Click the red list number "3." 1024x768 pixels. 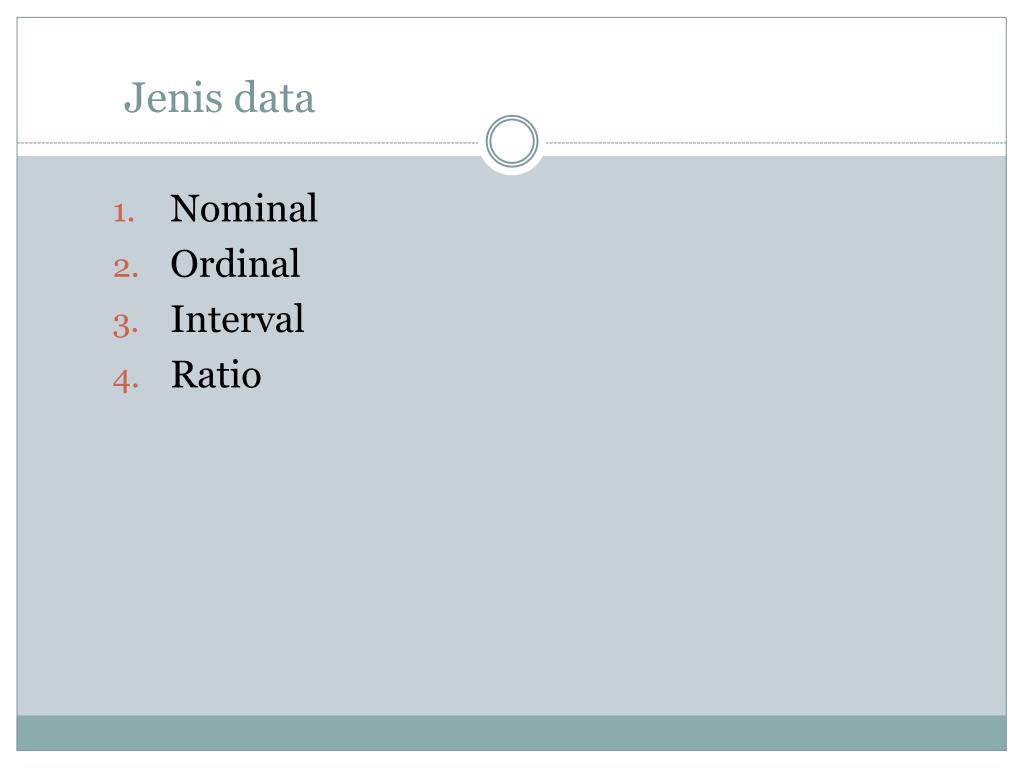click(125, 325)
